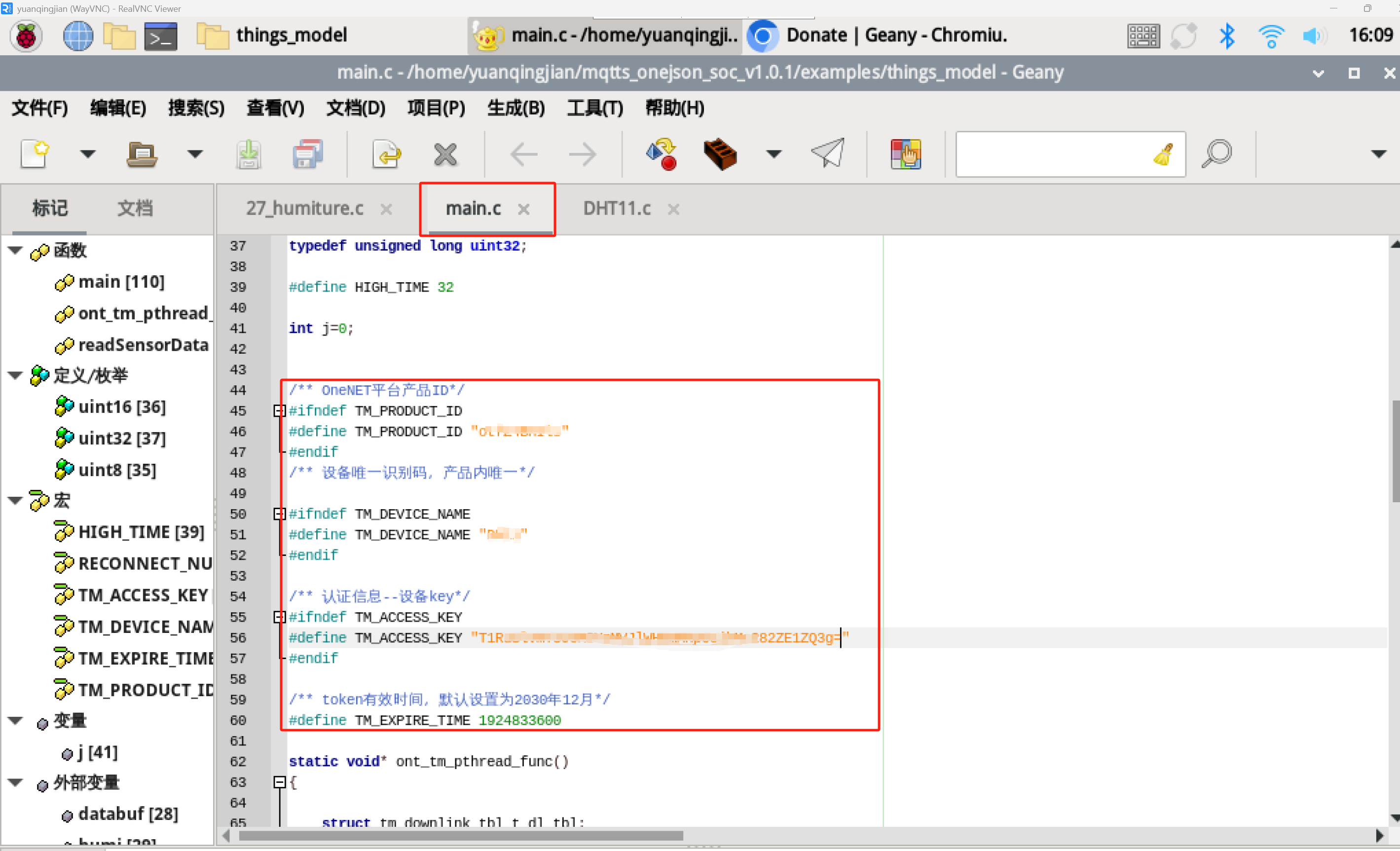Open the color chooser icon
1400x851 pixels.
coord(905,154)
